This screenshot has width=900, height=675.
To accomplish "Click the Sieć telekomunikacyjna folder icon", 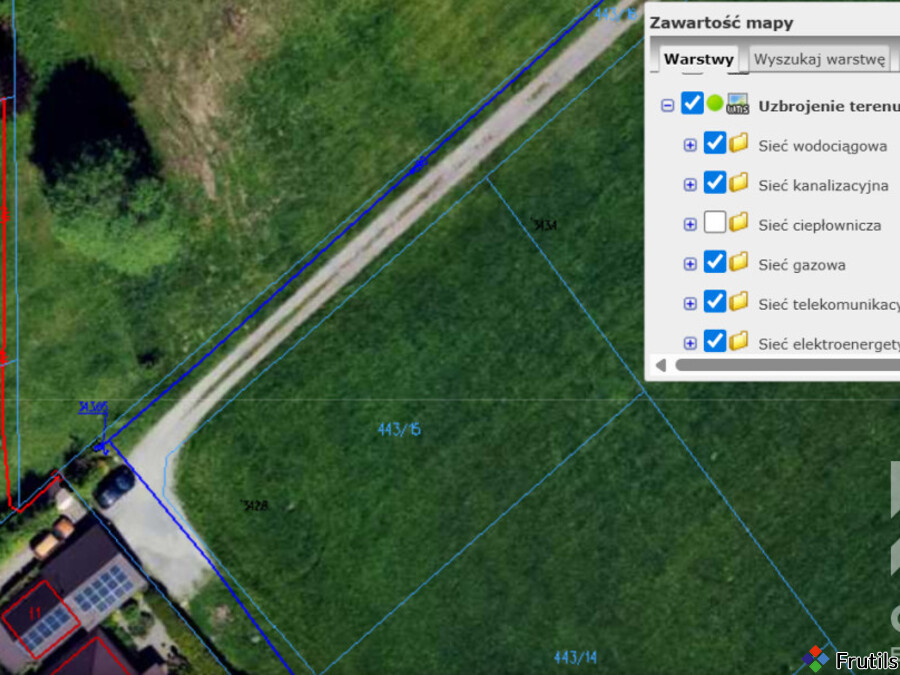I will 738,301.
